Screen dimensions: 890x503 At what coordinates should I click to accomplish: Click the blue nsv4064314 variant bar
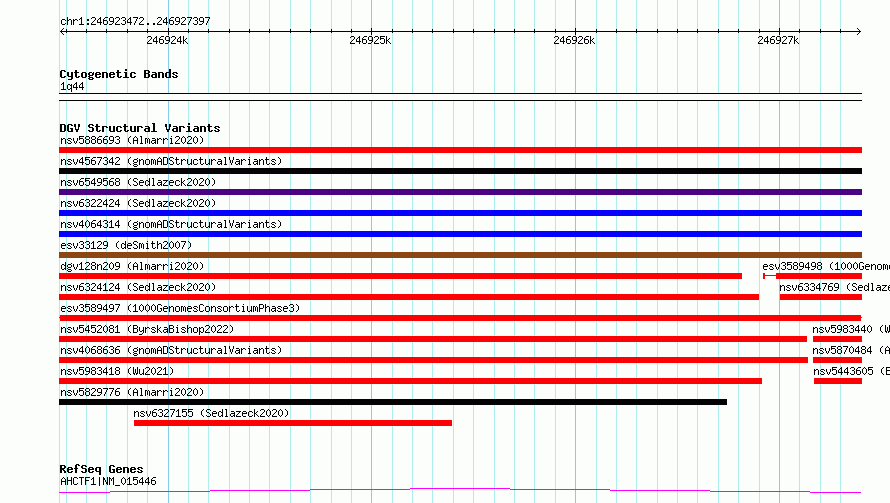[x=460, y=234]
